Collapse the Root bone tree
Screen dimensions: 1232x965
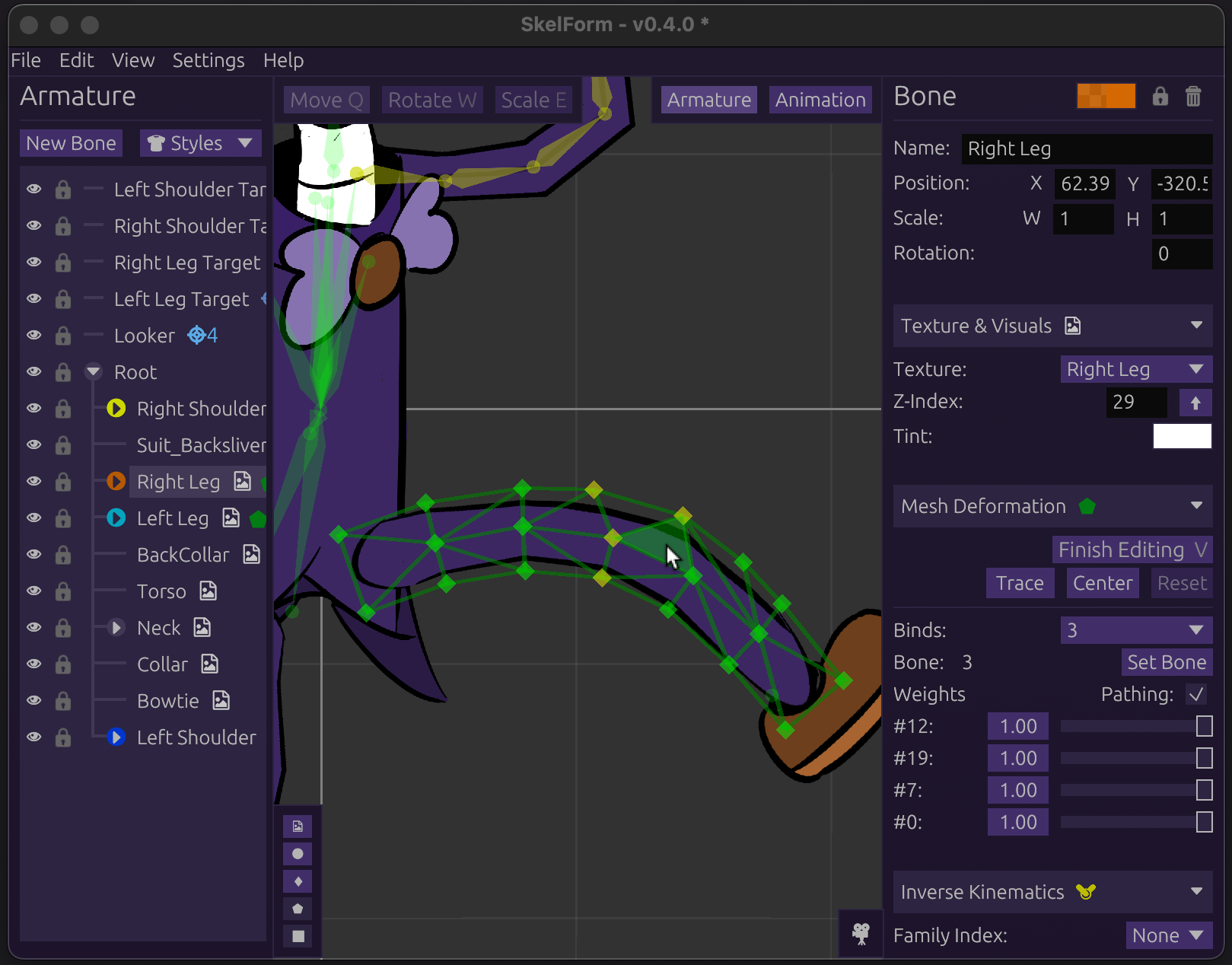(x=94, y=371)
